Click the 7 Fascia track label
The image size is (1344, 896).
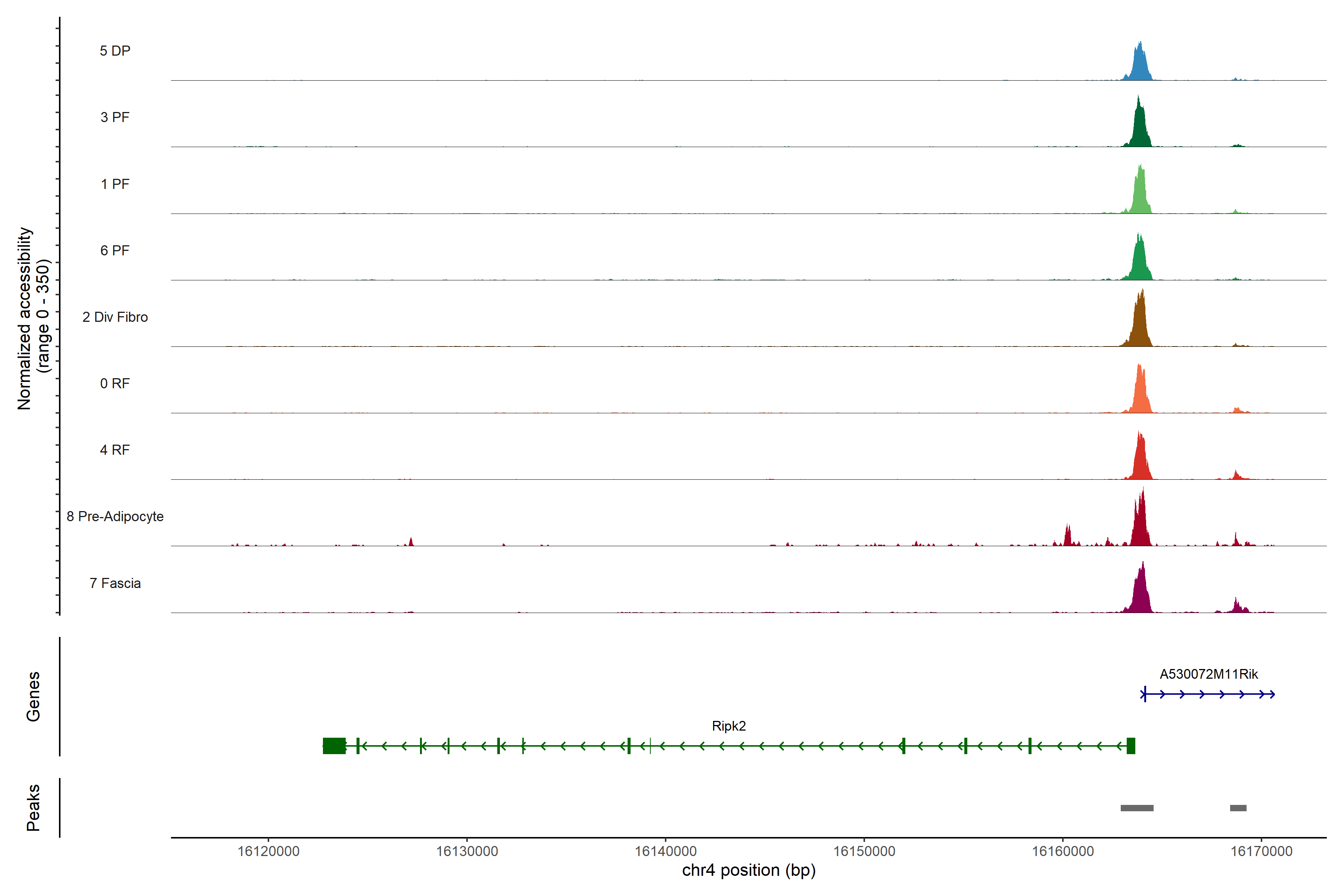point(115,584)
